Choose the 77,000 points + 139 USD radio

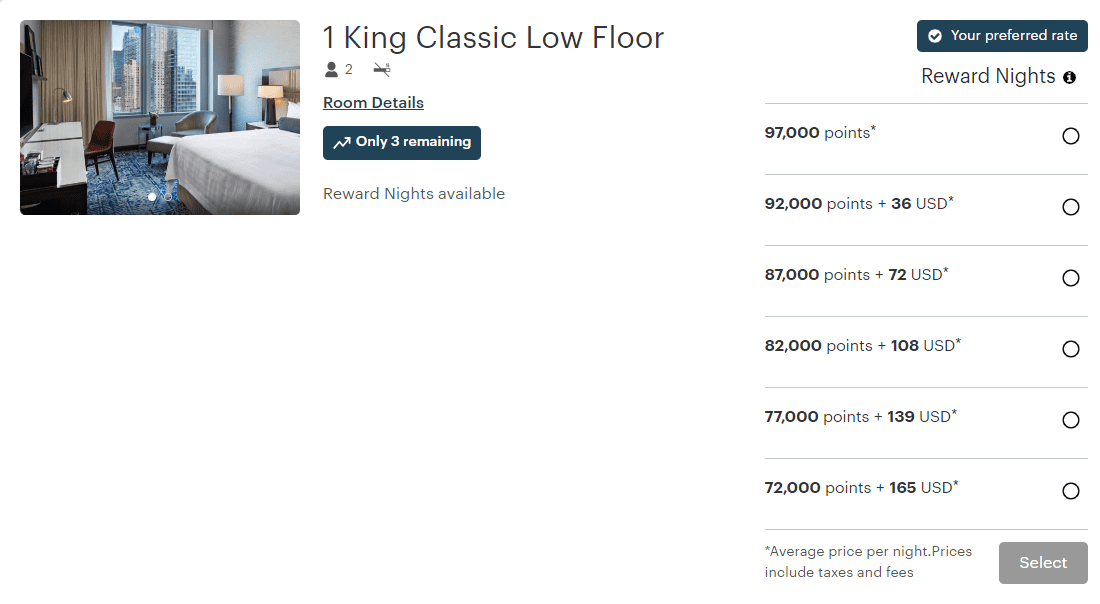pyautogui.click(x=1071, y=420)
